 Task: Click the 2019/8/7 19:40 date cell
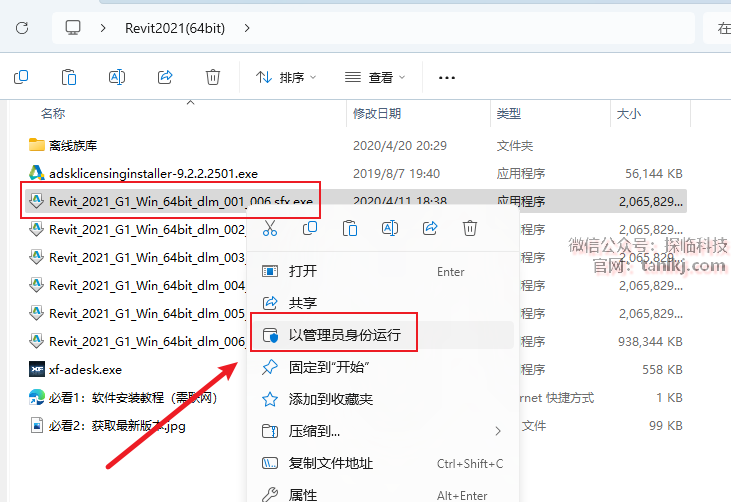[x=396, y=174]
